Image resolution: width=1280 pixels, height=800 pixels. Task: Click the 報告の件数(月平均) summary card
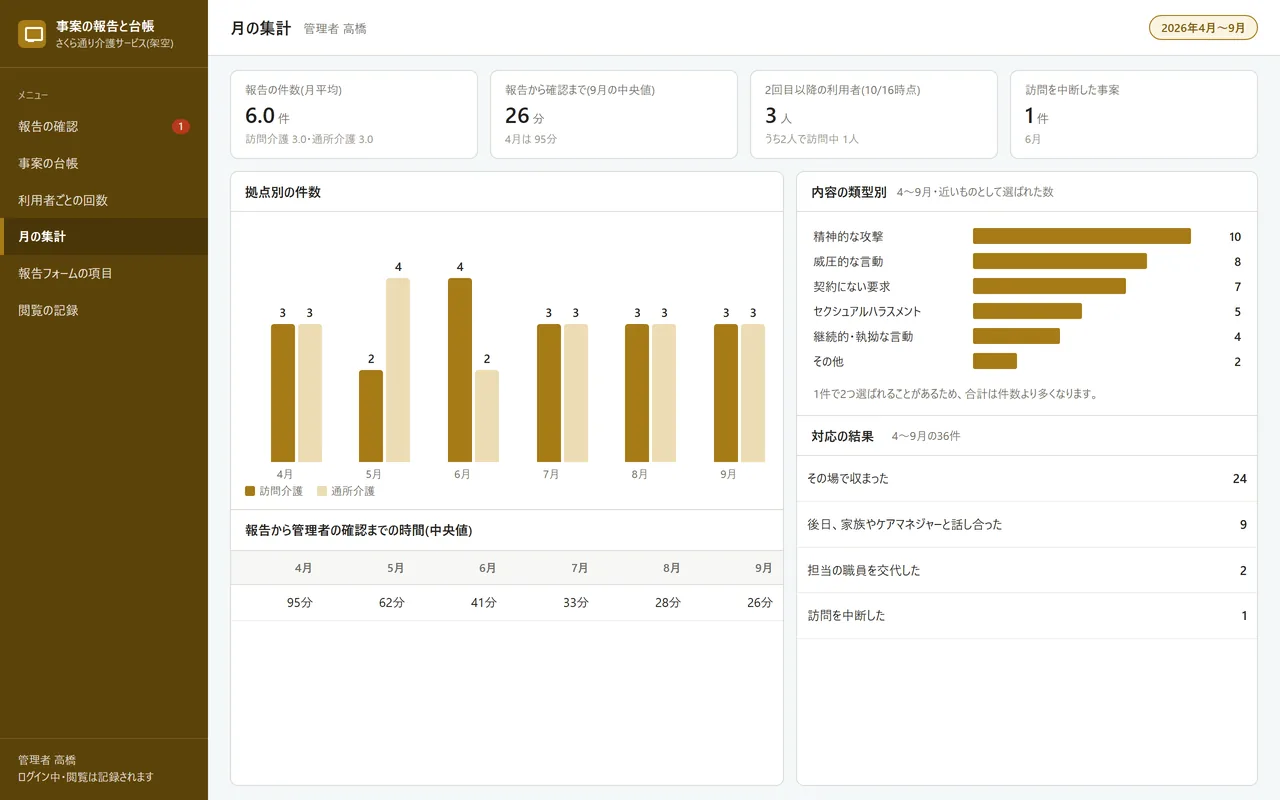(354, 114)
